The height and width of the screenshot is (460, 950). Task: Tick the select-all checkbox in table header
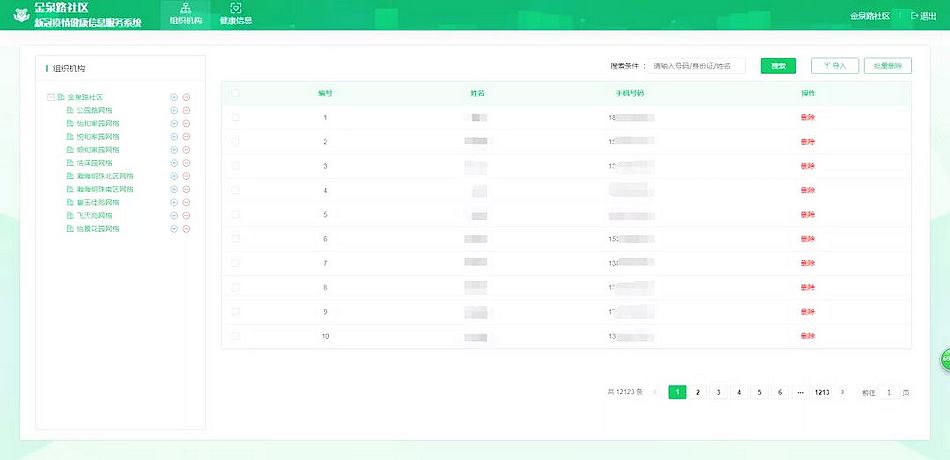coord(236,93)
